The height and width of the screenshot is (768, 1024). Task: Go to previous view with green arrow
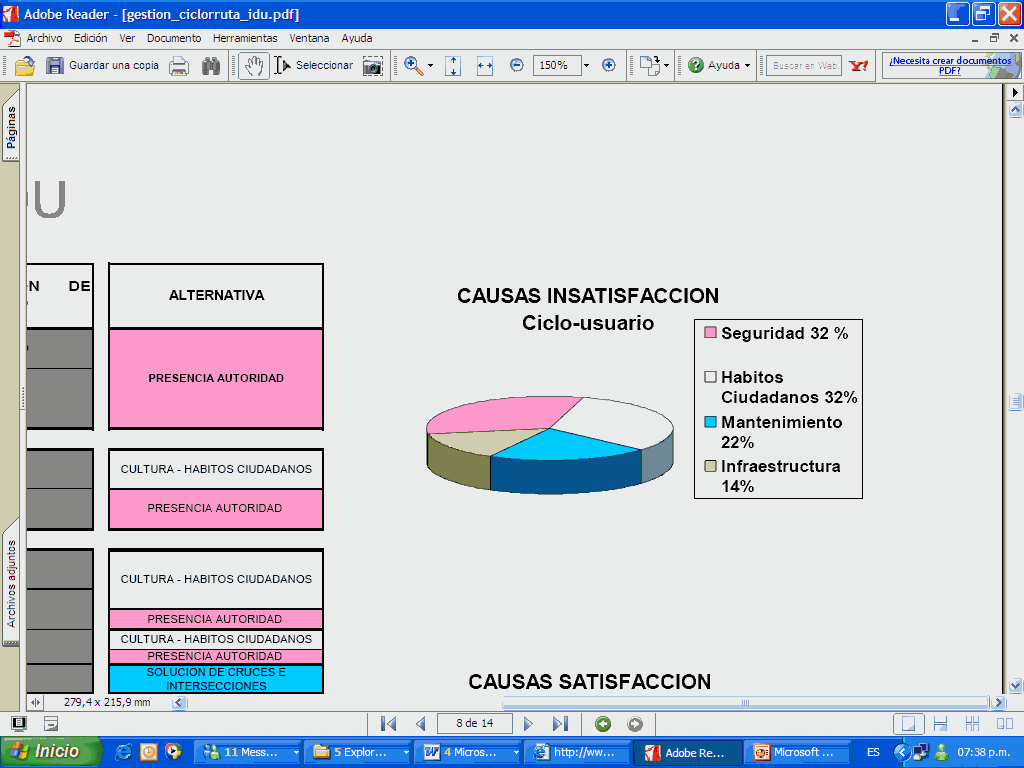(603, 724)
